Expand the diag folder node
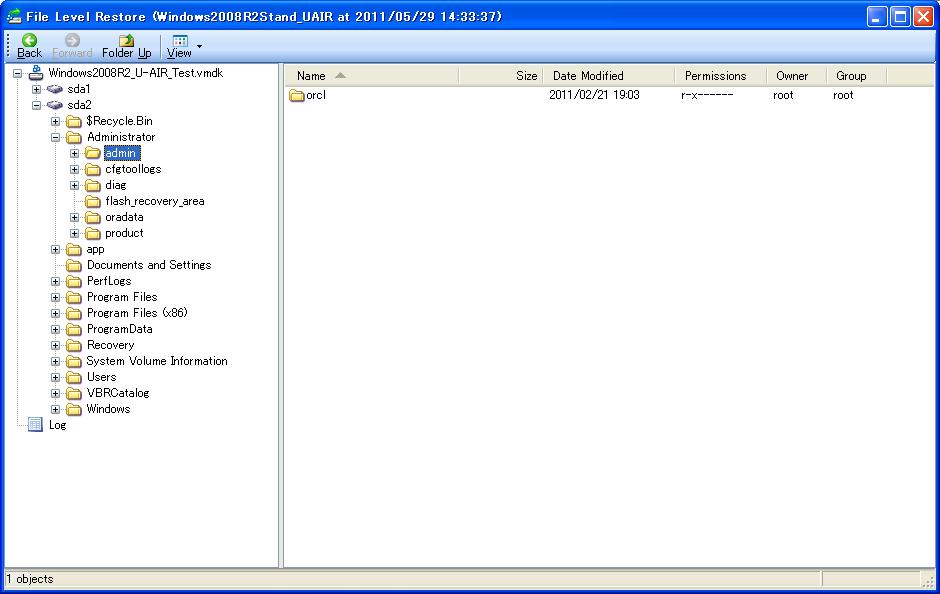This screenshot has height=594, width=940. point(74,185)
